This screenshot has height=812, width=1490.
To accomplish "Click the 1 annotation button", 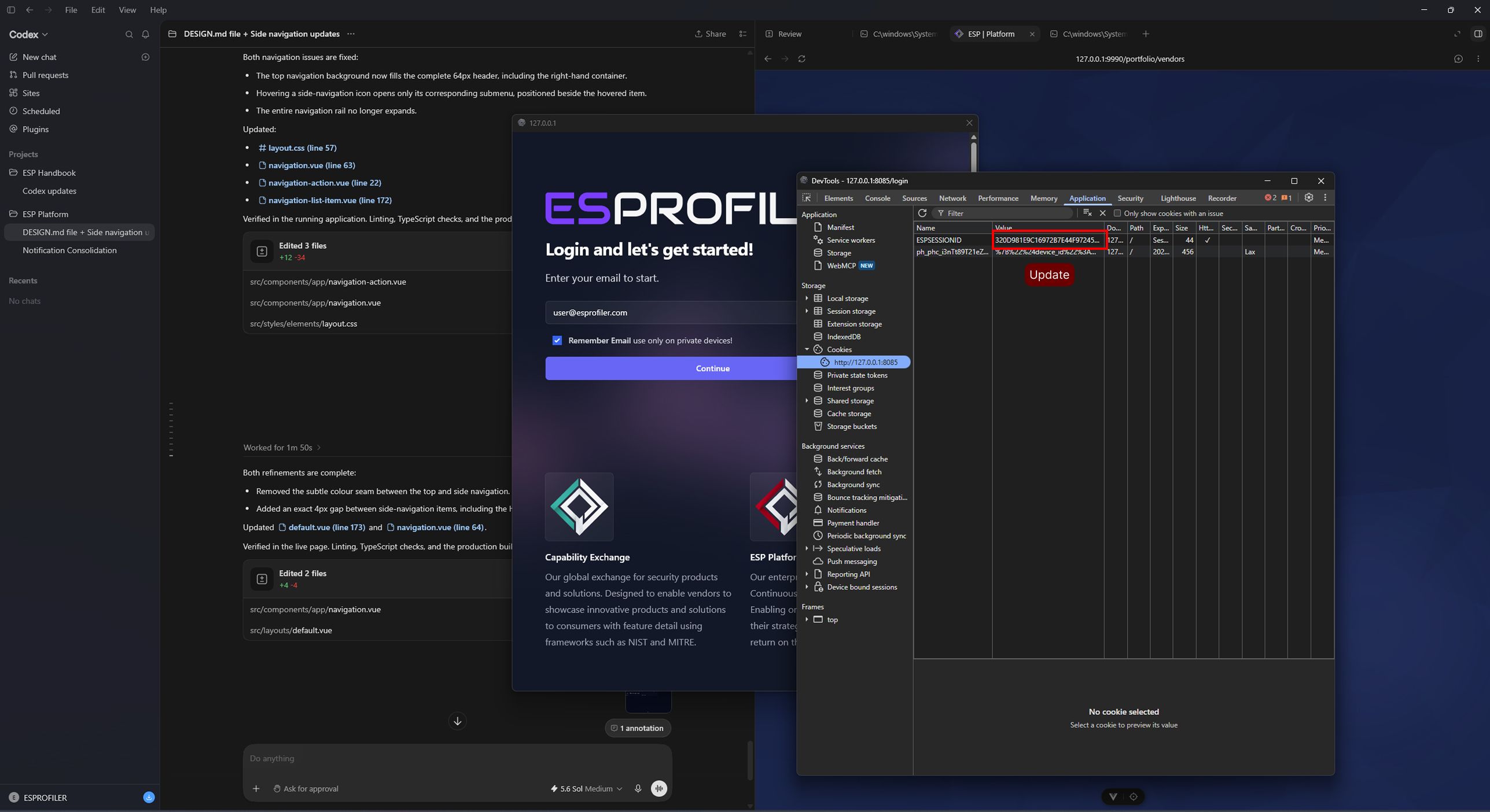I will pyautogui.click(x=638, y=728).
